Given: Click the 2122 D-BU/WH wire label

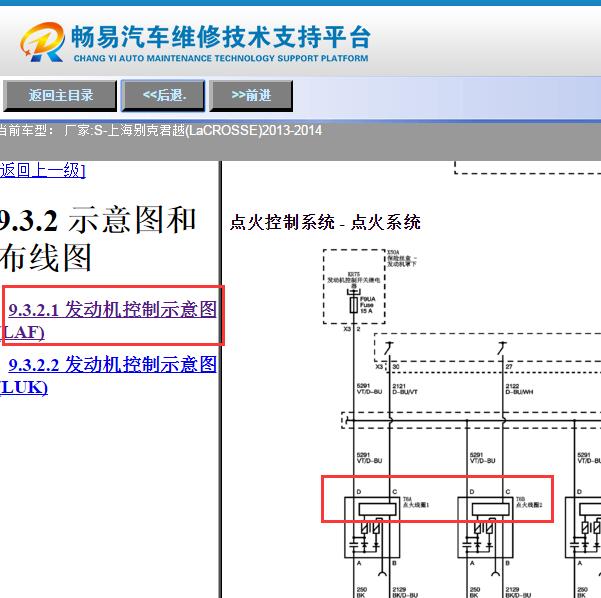Looking at the screenshot, I should [x=519, y=389].
